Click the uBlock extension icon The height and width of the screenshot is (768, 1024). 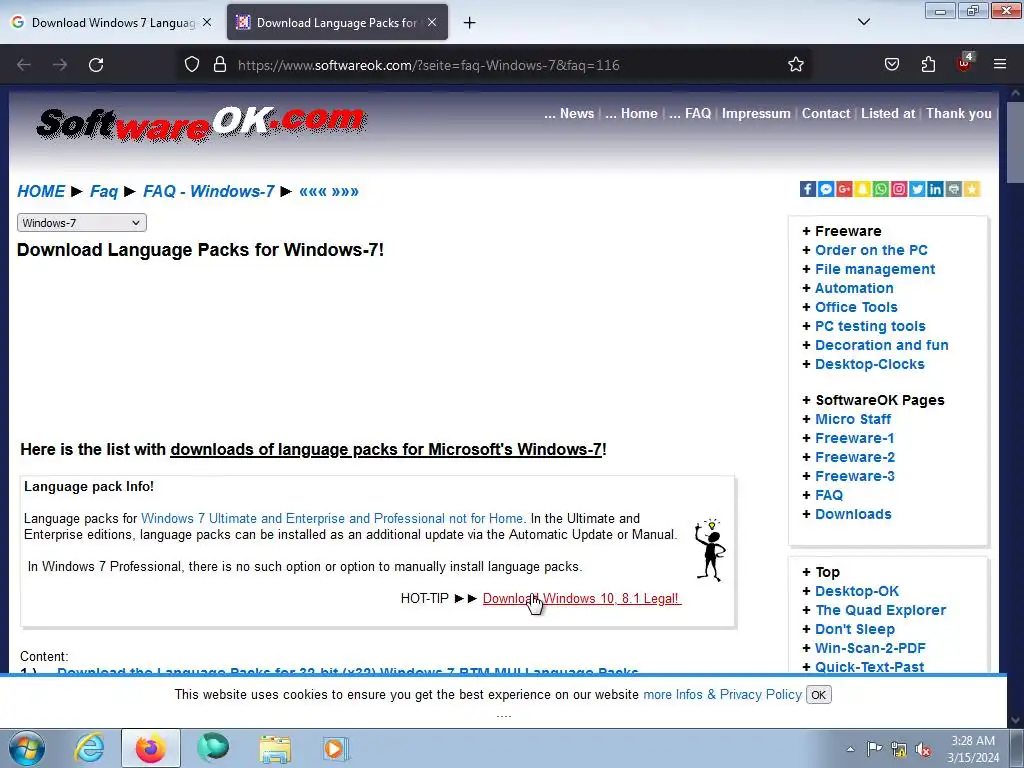tap(964, 63)
